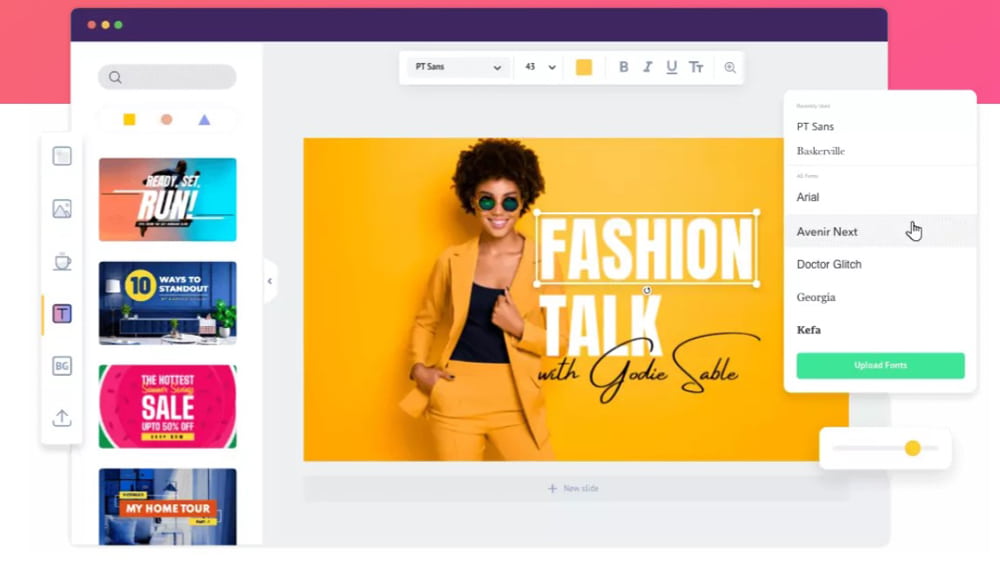The image size is (1000, 563).
Task: Click the plus icon for new slide
Action: [x=552, y=488]
